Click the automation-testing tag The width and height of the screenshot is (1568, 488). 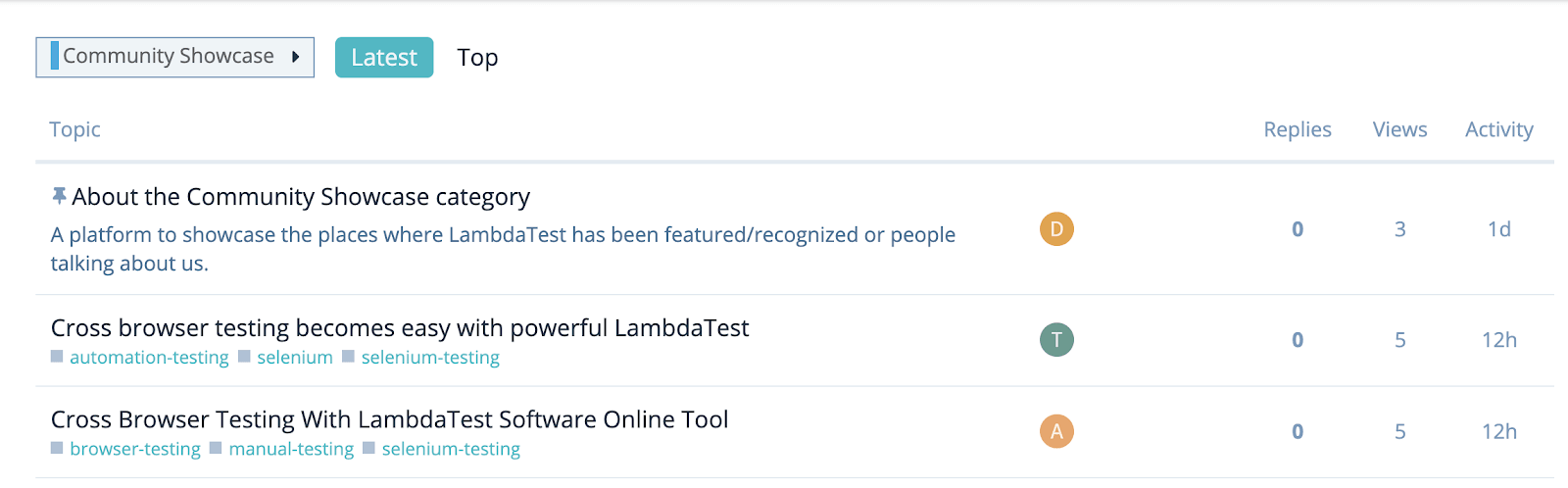[149, 358]
